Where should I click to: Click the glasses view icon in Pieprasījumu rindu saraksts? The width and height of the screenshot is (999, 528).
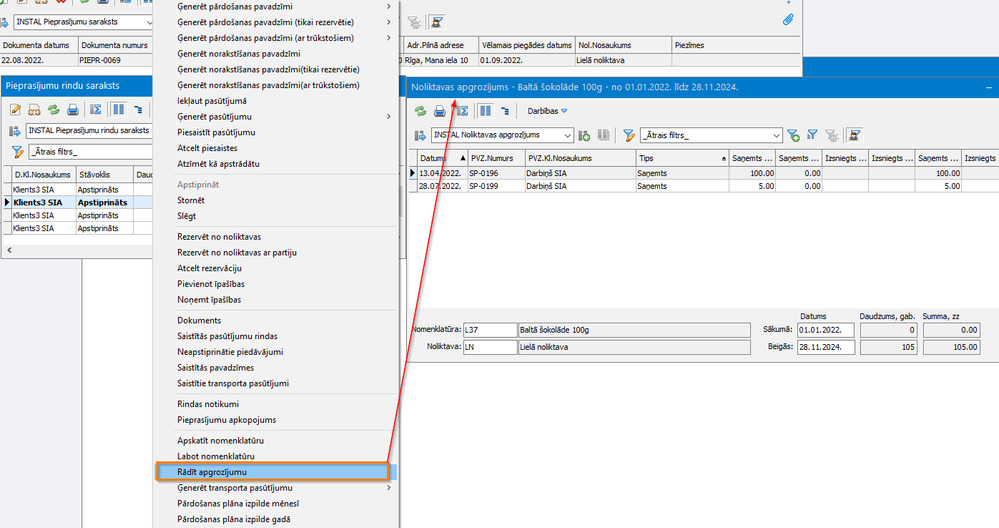click(x=34, y=110)
